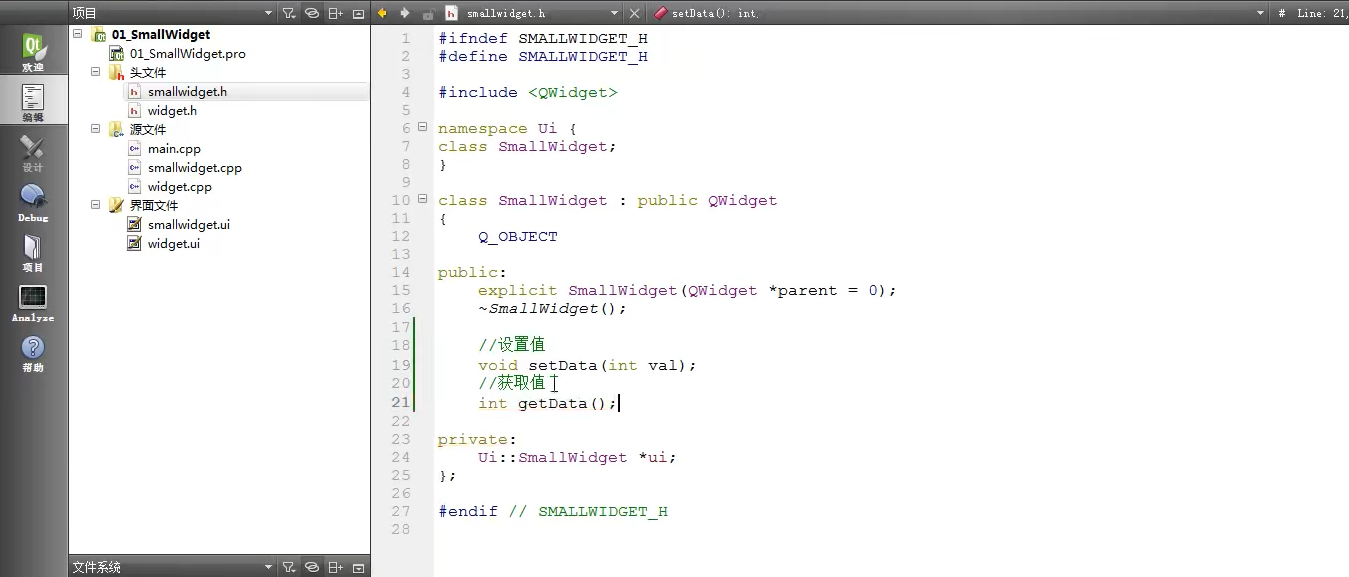
Task: Open the Welcome (欢迎) mode
Action: tap(33, 52)
